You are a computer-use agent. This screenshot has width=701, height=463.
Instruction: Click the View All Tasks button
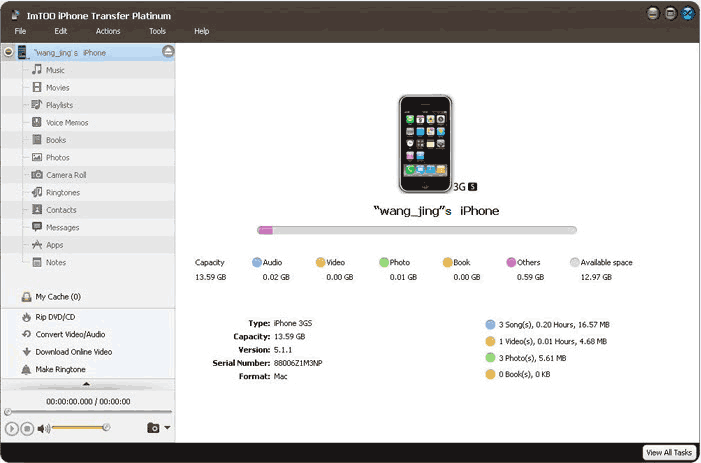669,453
